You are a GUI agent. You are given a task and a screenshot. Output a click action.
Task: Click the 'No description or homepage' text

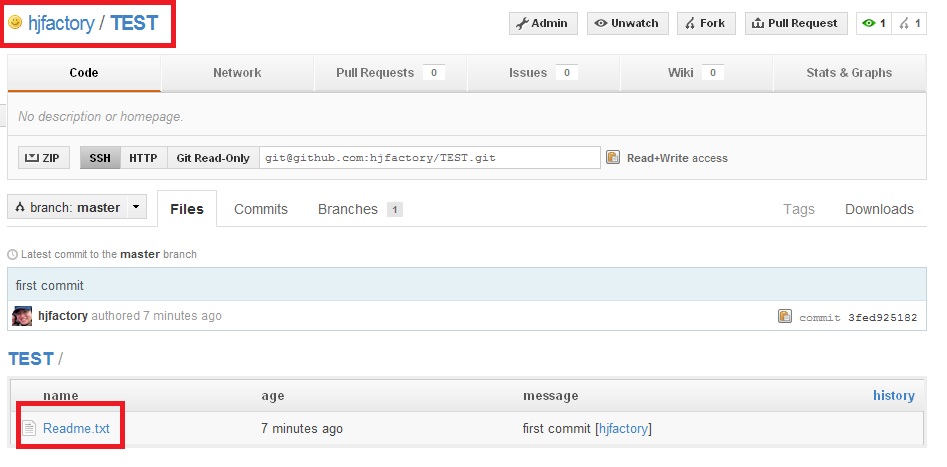click(101, 117)
